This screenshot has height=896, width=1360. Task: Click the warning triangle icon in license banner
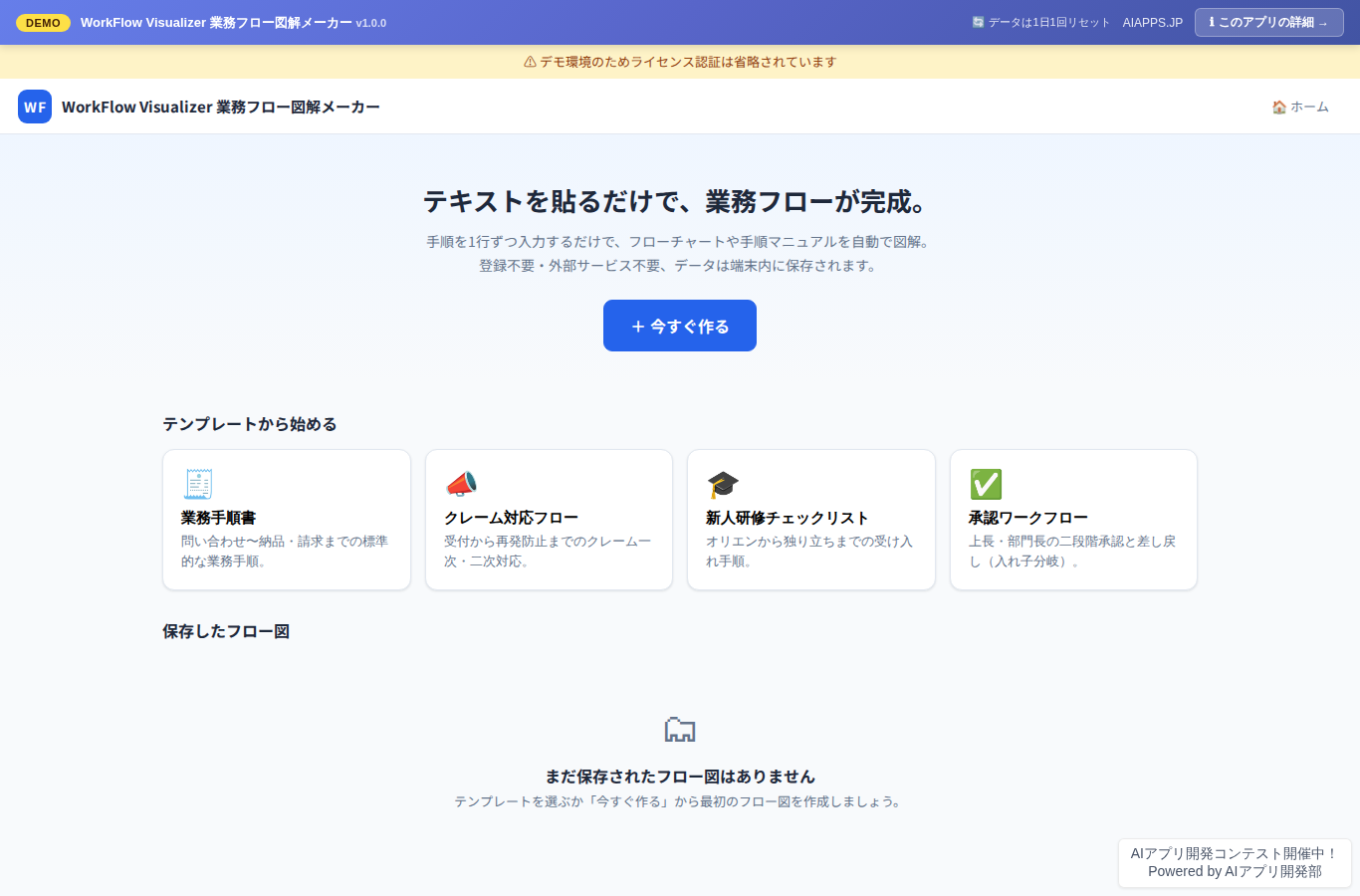click(x=530, y=62)
